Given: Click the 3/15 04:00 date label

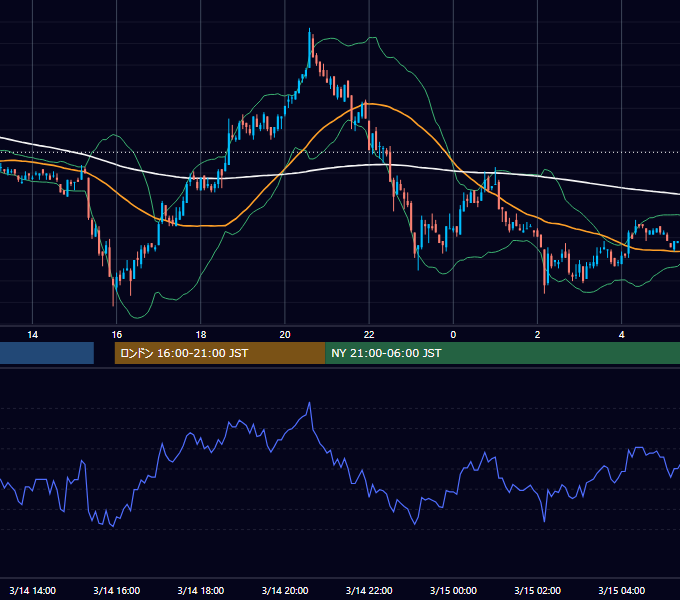Looking at the screenshot, I should click(621, 590).
